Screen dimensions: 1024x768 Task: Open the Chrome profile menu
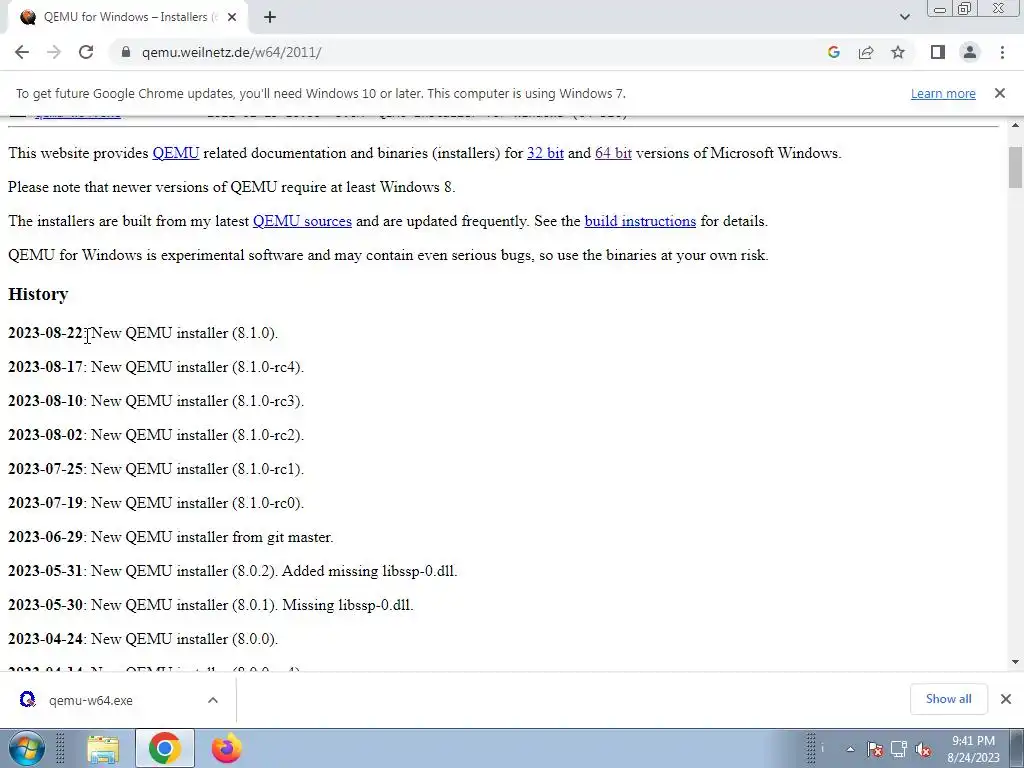click(x=970, y=52)
